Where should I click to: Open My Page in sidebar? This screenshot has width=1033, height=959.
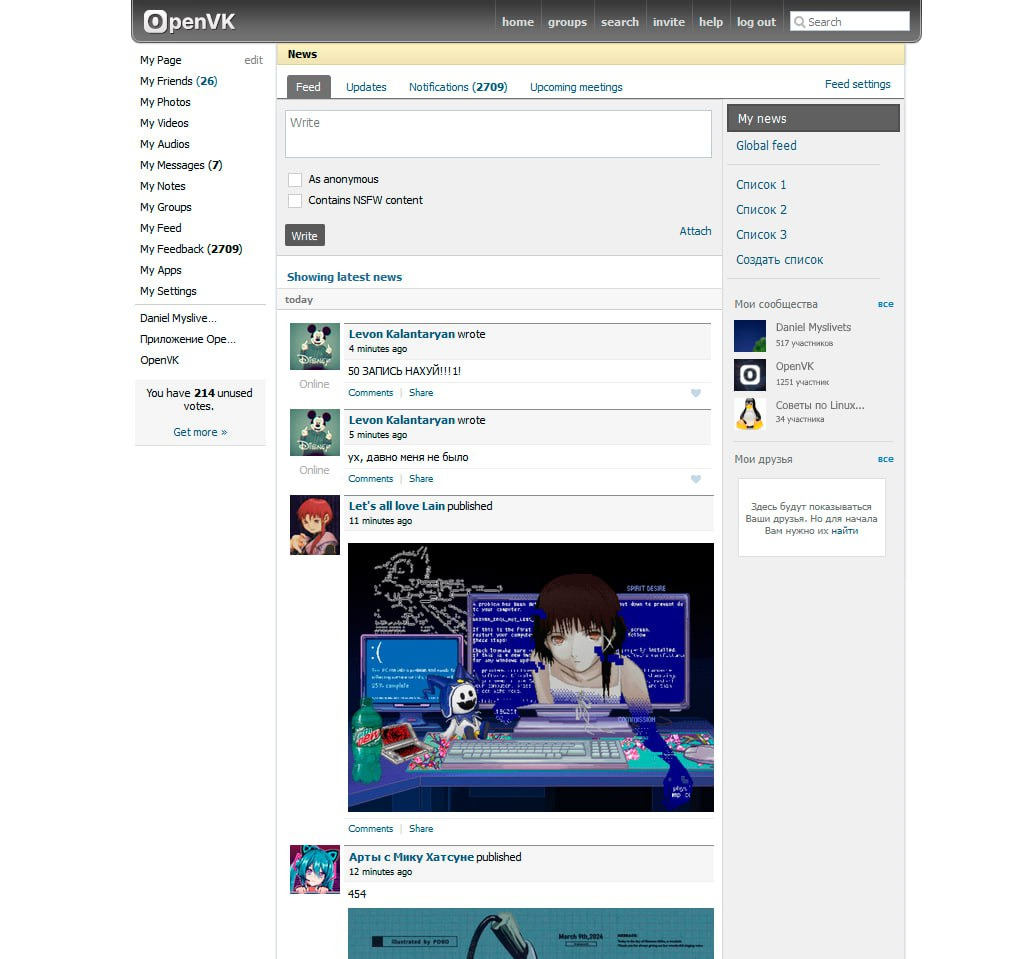click(161, 60)
